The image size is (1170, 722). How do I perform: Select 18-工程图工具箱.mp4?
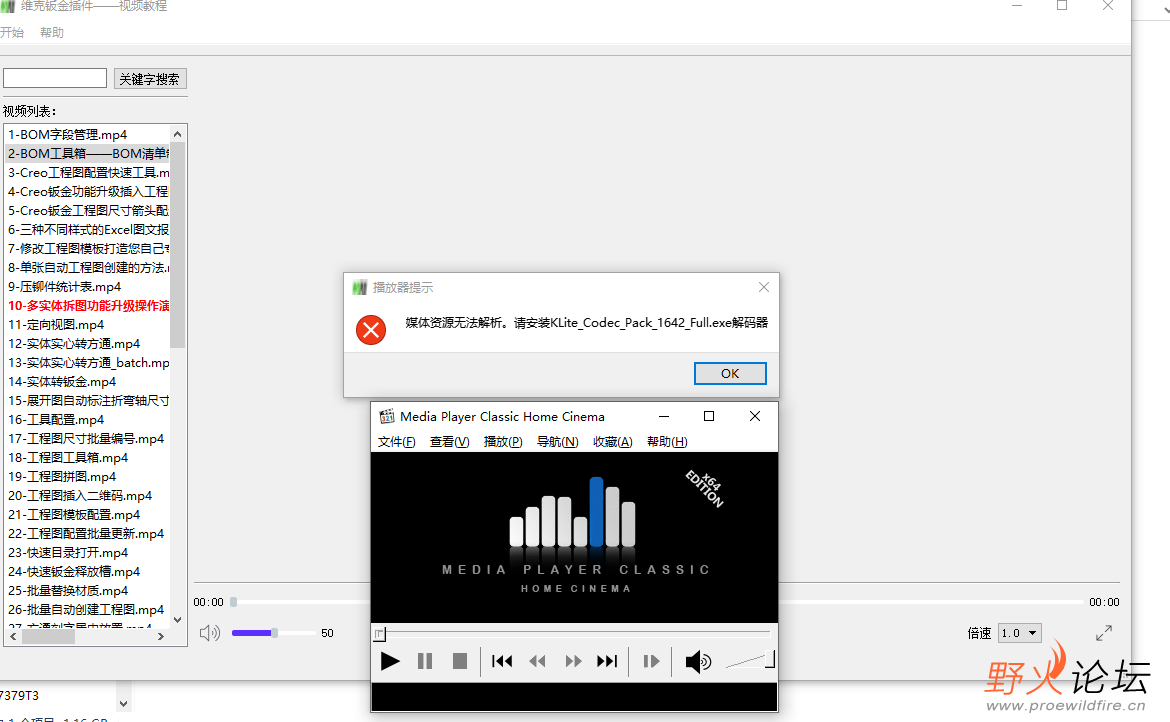[x=87, y=458]
